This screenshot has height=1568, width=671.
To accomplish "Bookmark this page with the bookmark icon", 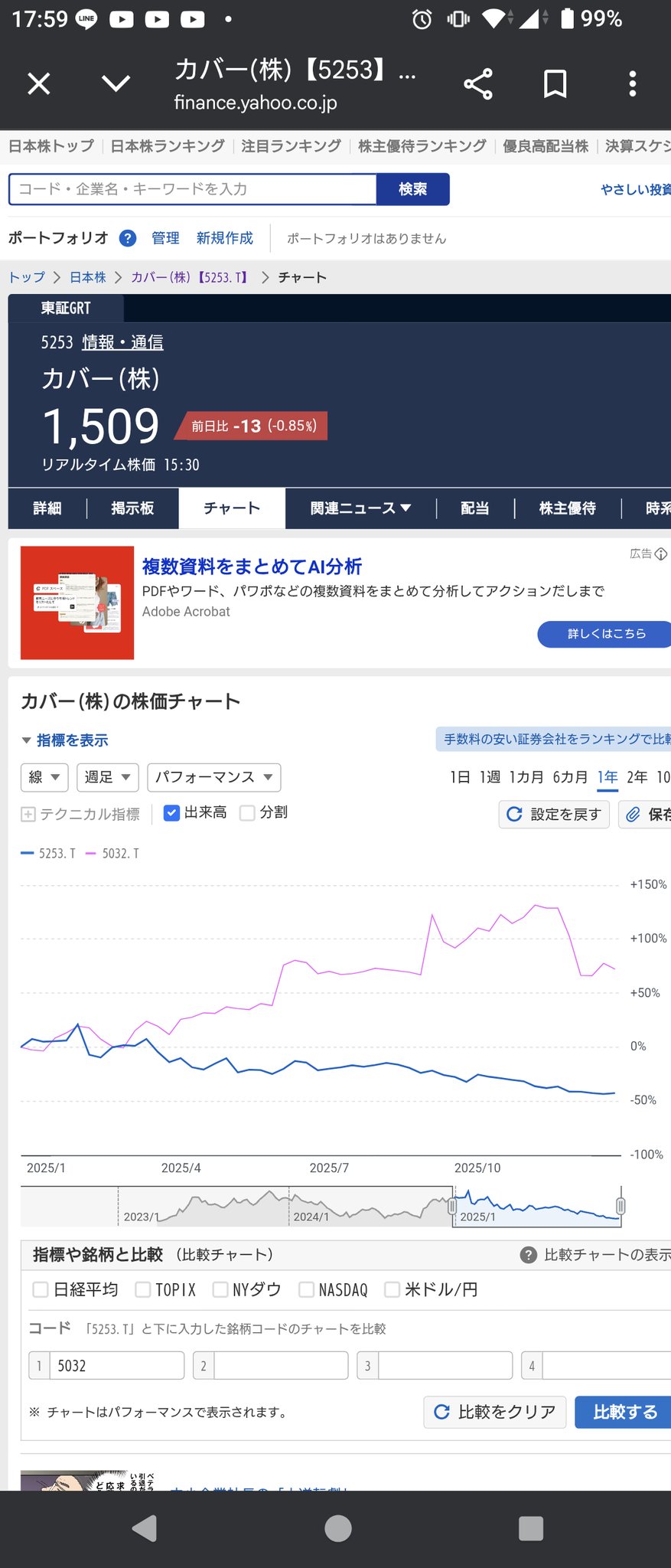I will coord(555,83).
